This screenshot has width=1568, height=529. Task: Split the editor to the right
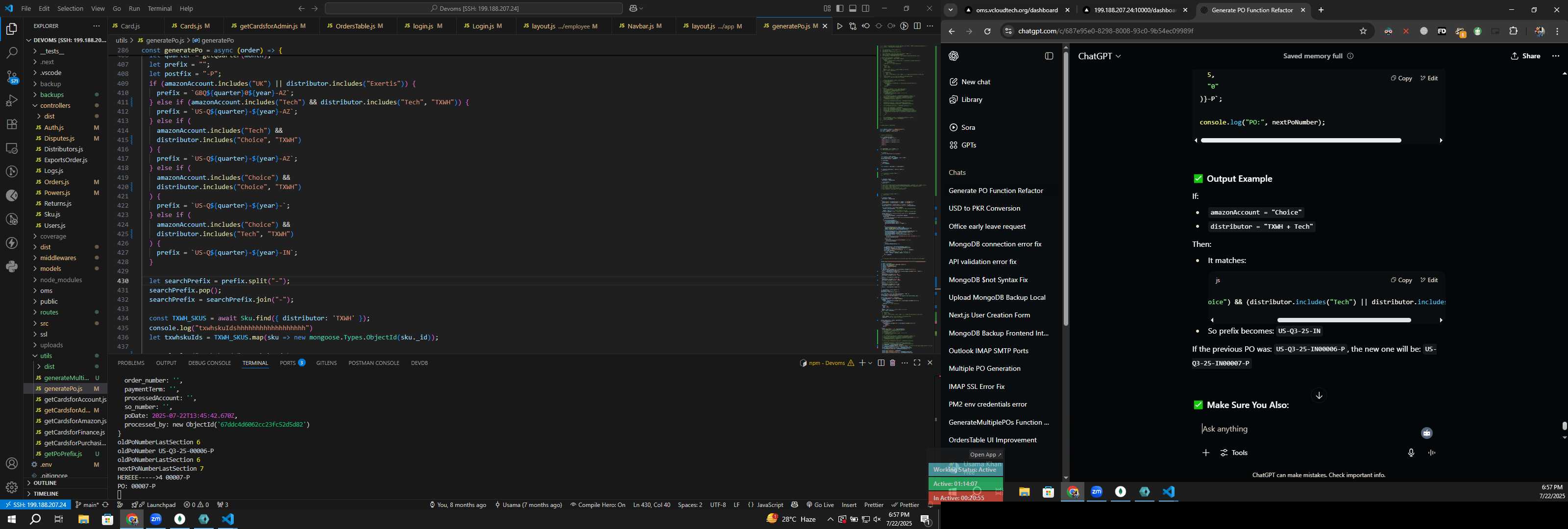tap(917, 26)
